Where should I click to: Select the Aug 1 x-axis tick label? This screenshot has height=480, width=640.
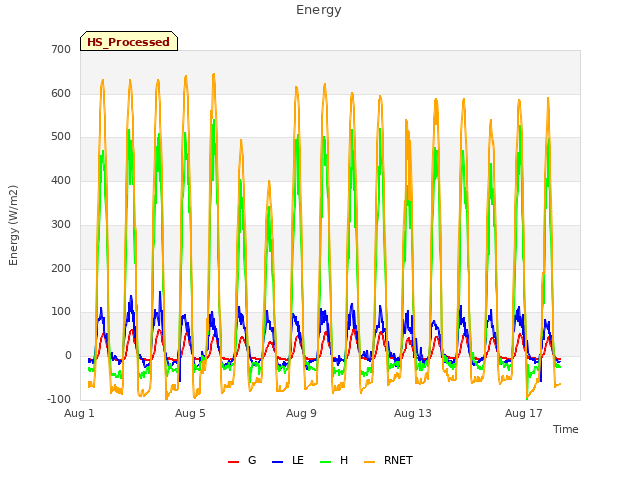(79, 413)
